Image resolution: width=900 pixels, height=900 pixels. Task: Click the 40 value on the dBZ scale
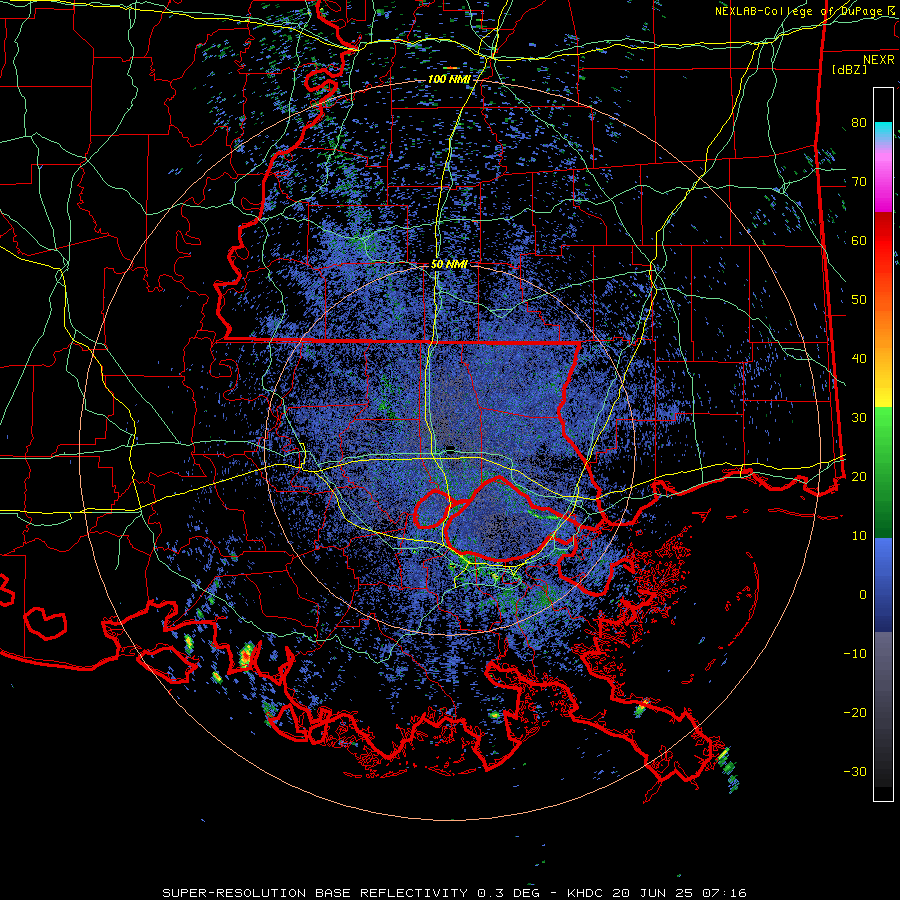pos(859,359)
